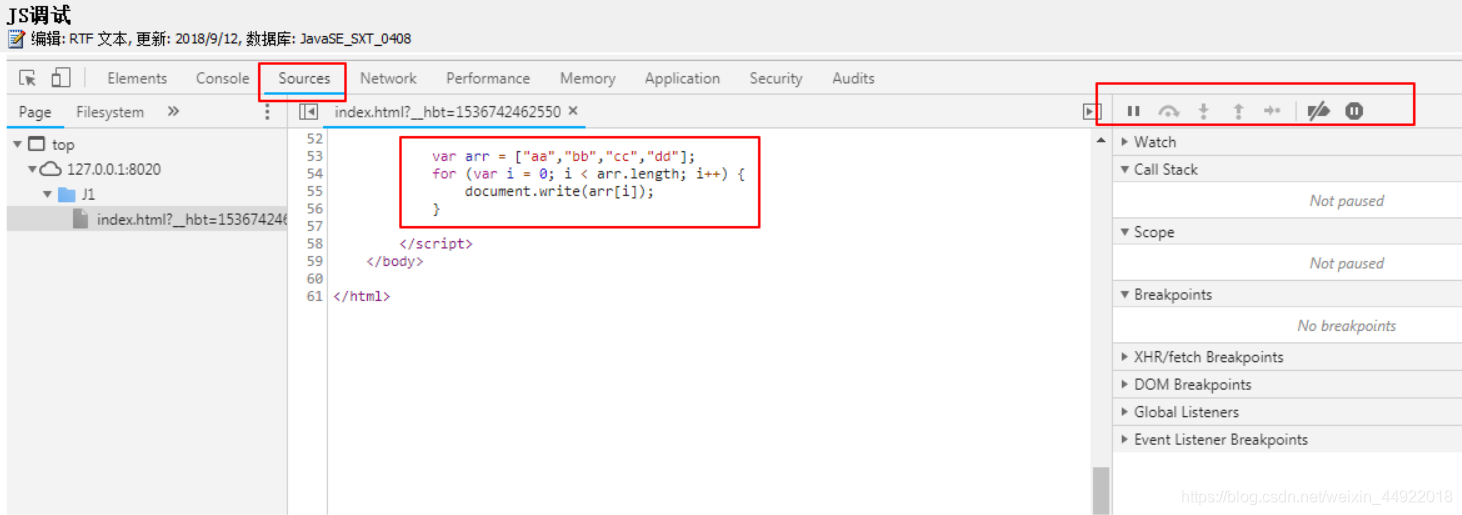Select the Sources tab

pos(304,78)
